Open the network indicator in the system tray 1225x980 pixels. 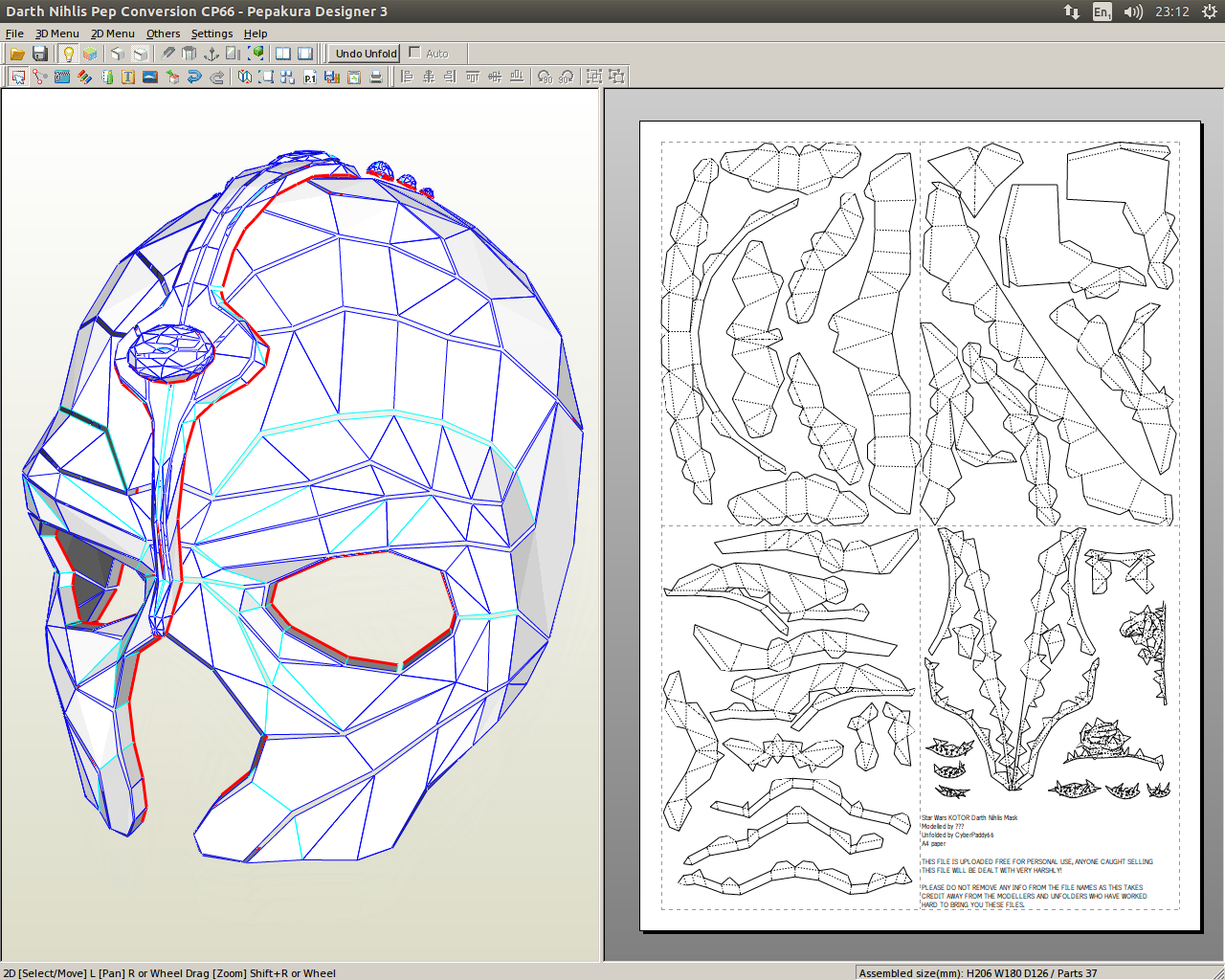coord(1072,11)
